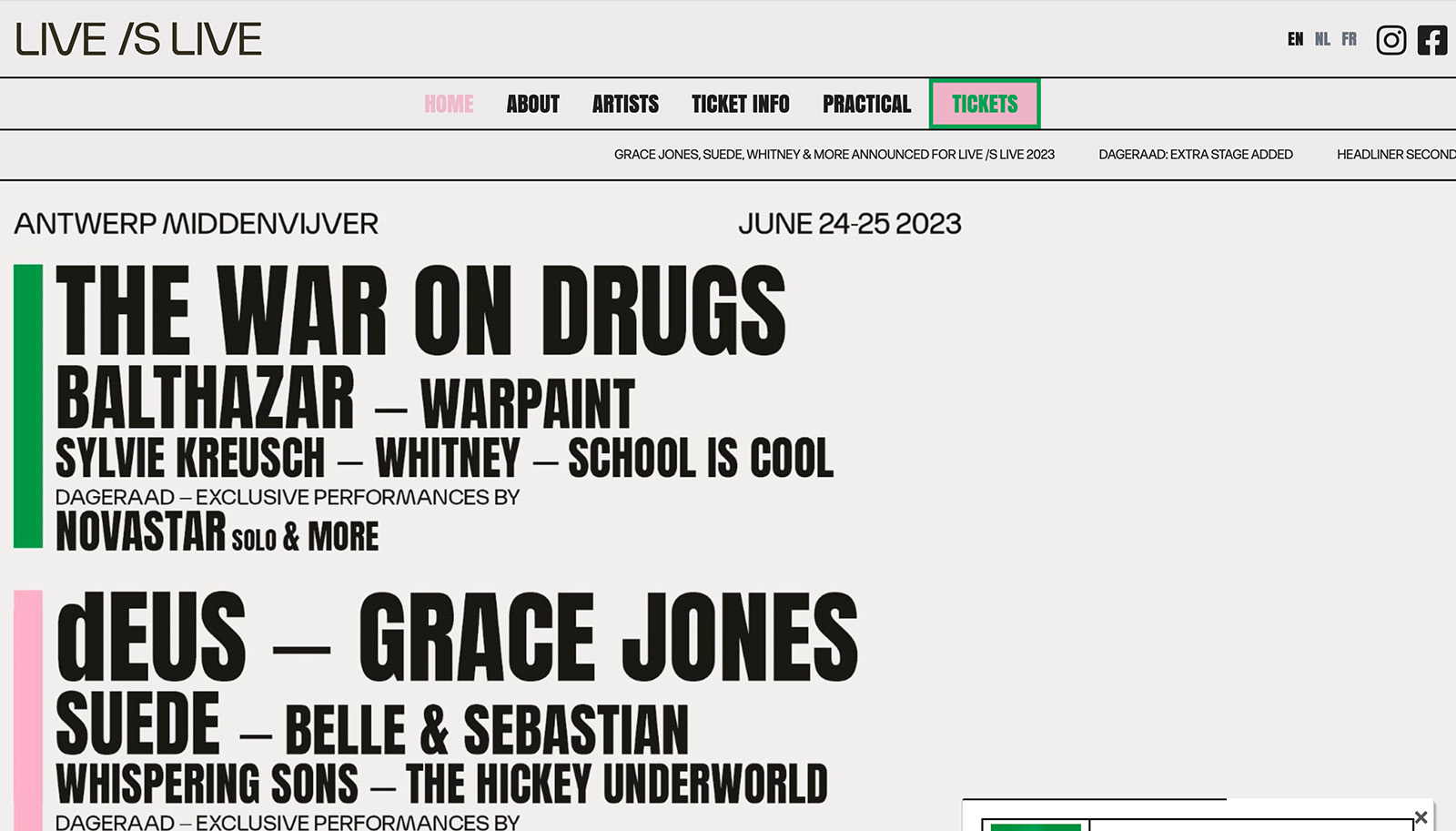Click the pink bar beside dEUS lineup
The height and width of the screenshot is (831, 1456).
point(28,710)
